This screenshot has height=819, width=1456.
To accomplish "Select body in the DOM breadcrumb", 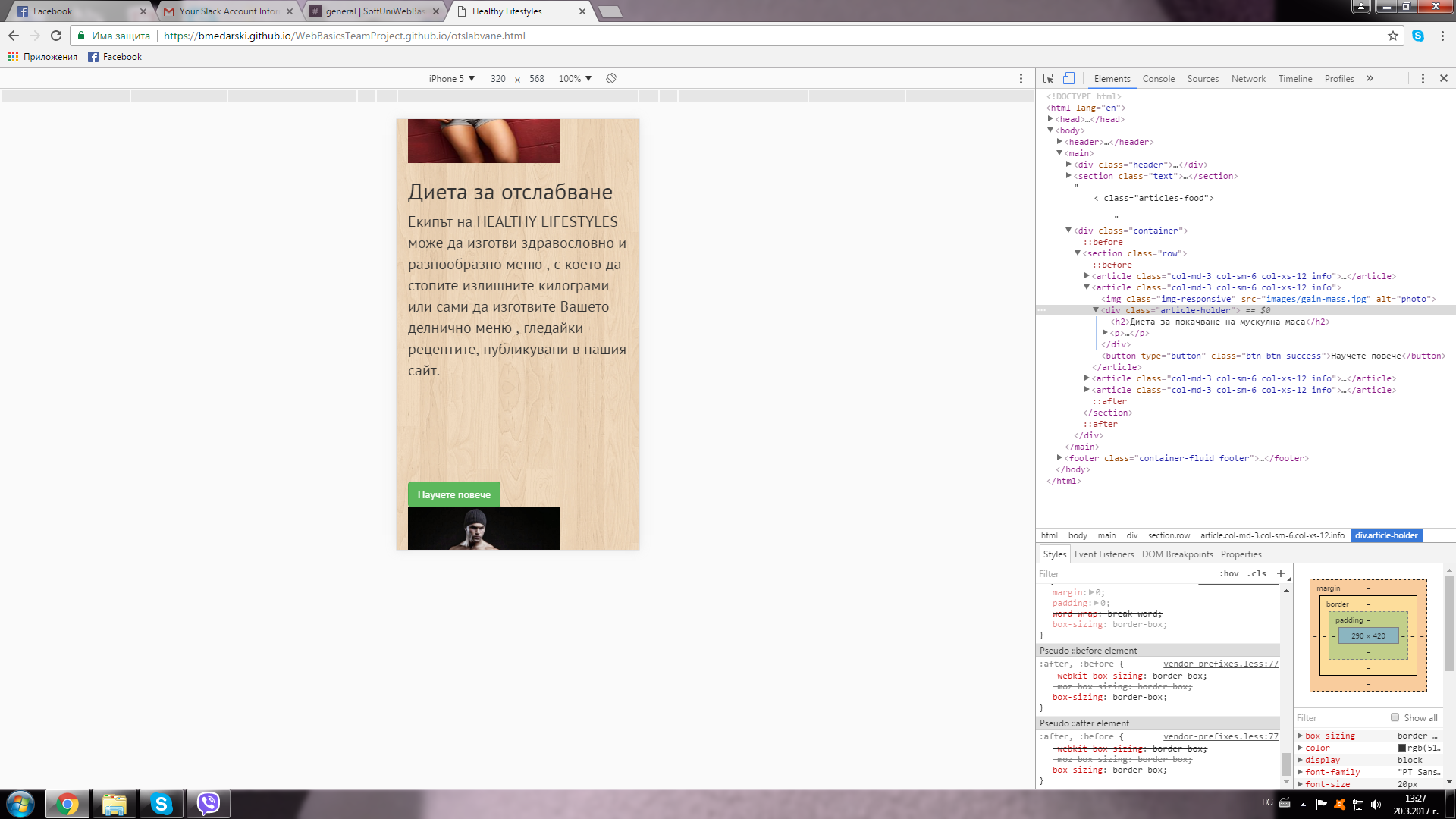I will [x=1078, y=535].
